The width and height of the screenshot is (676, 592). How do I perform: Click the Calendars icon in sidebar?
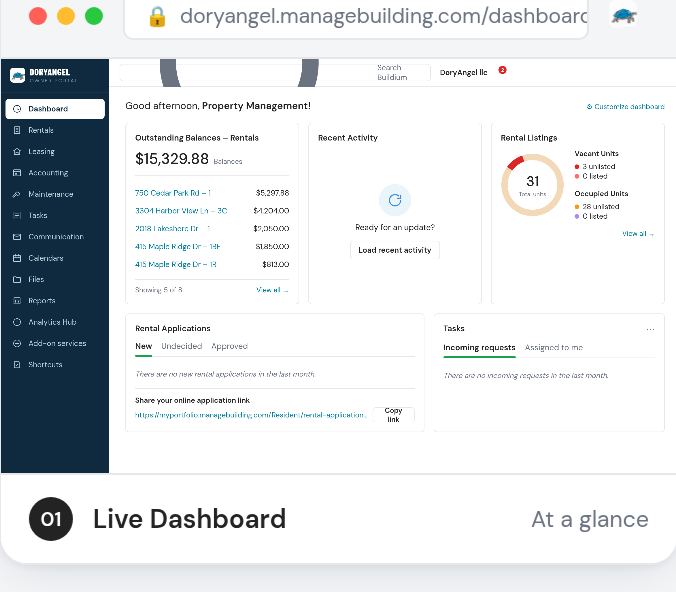[x=17, y=258]
